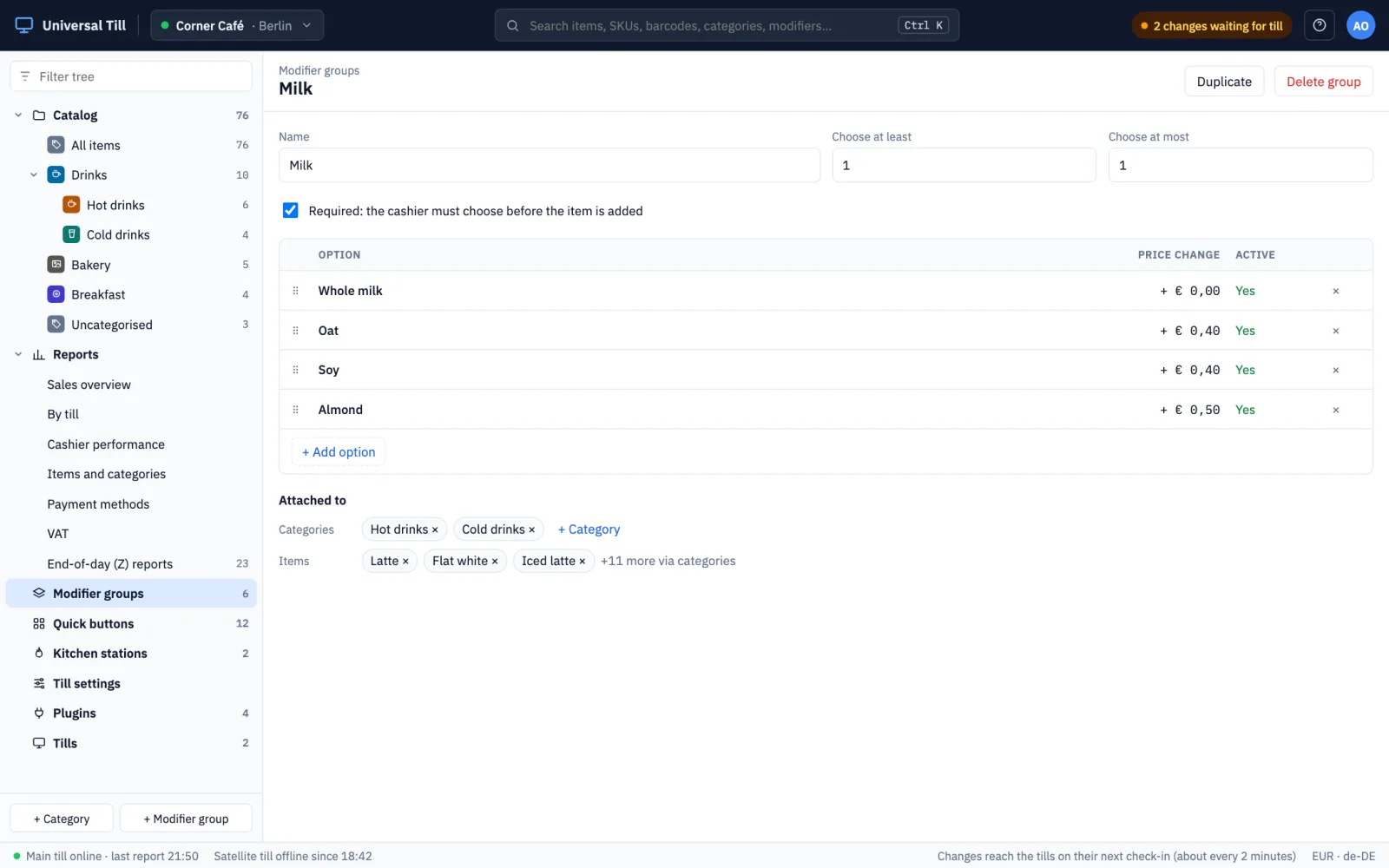Click the + Modifier group button
This screenshot has width=1389, height=868.
click(x=186, y=819)
